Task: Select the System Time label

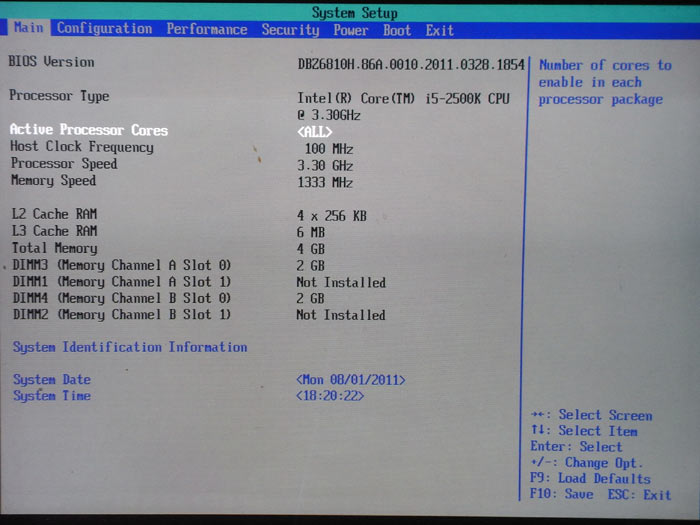Action: [x=51, y=396]
